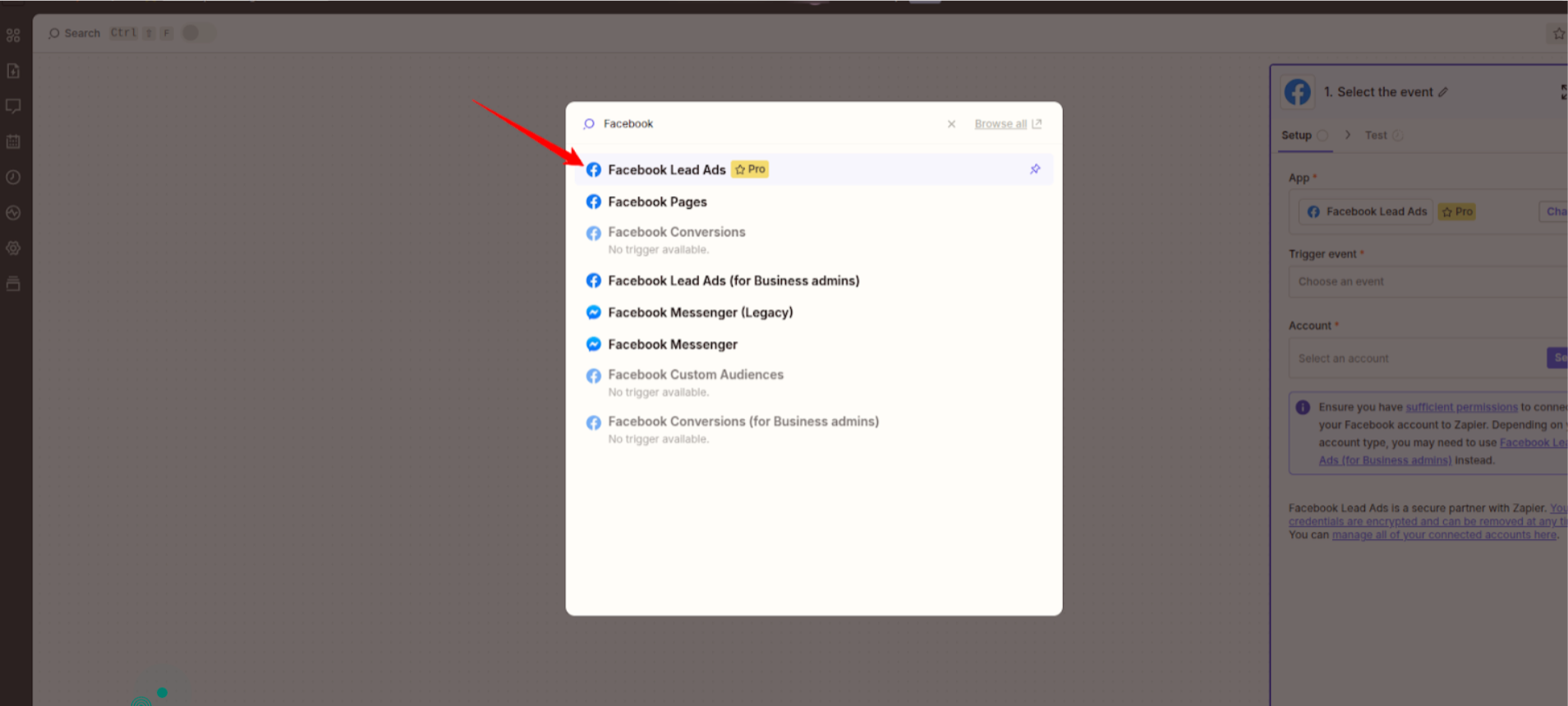Choose the "Facebook Pages" app result
Screen dimensions: 1568x706
click(x=814, y=201)
